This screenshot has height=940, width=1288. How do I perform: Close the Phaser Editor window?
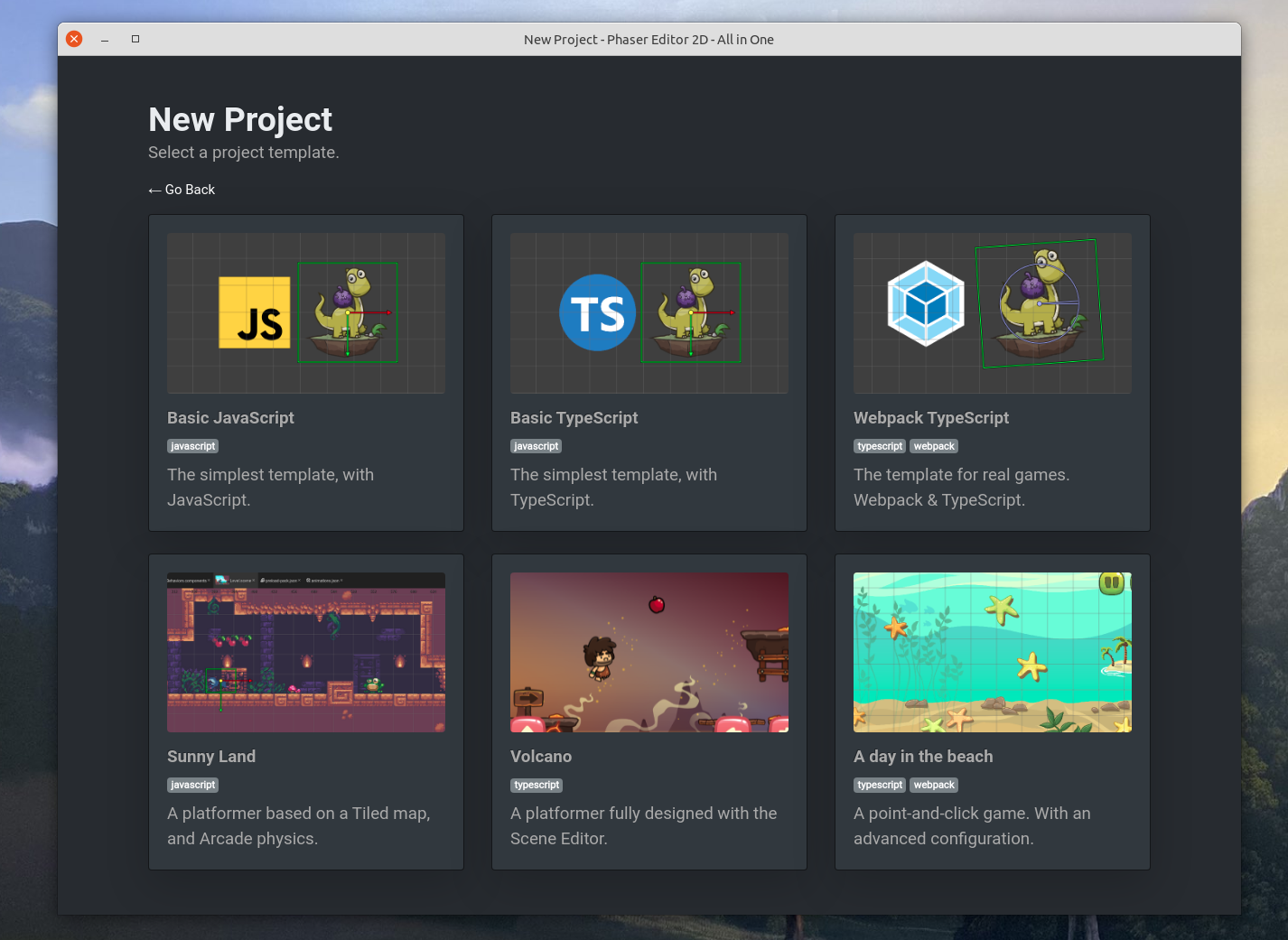pos(74,39)
